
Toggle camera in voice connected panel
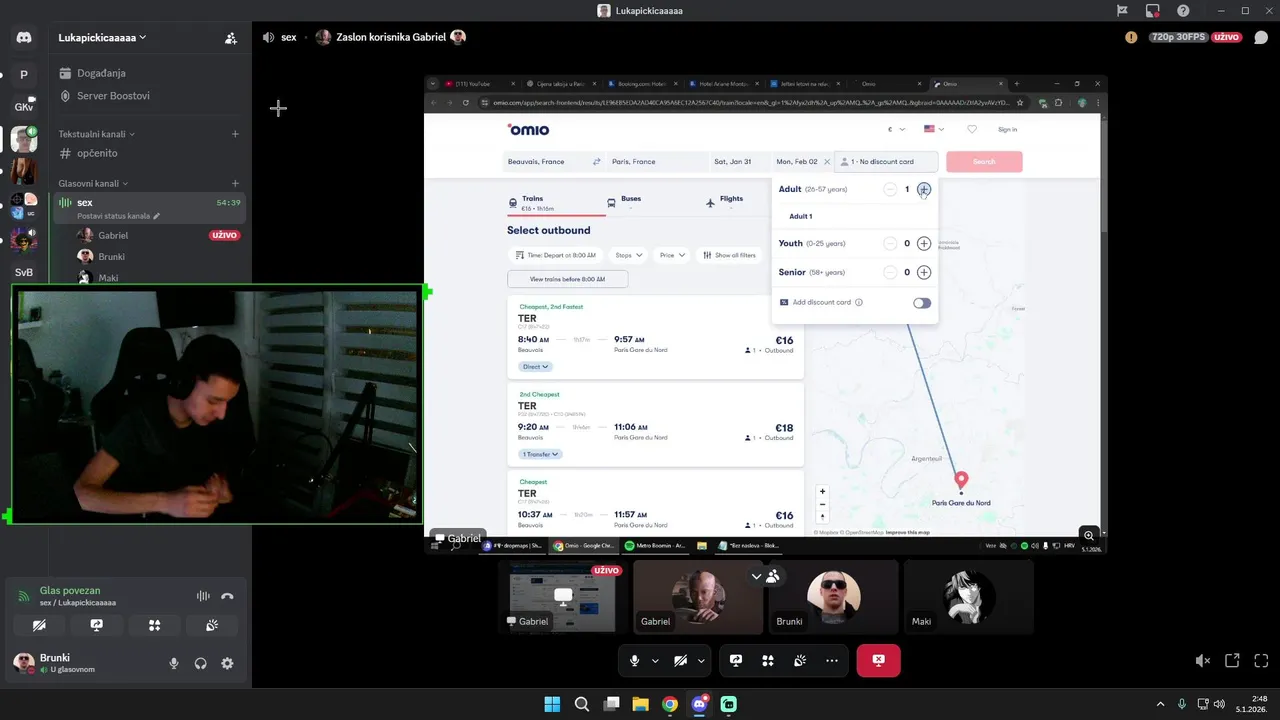(38, 625)
